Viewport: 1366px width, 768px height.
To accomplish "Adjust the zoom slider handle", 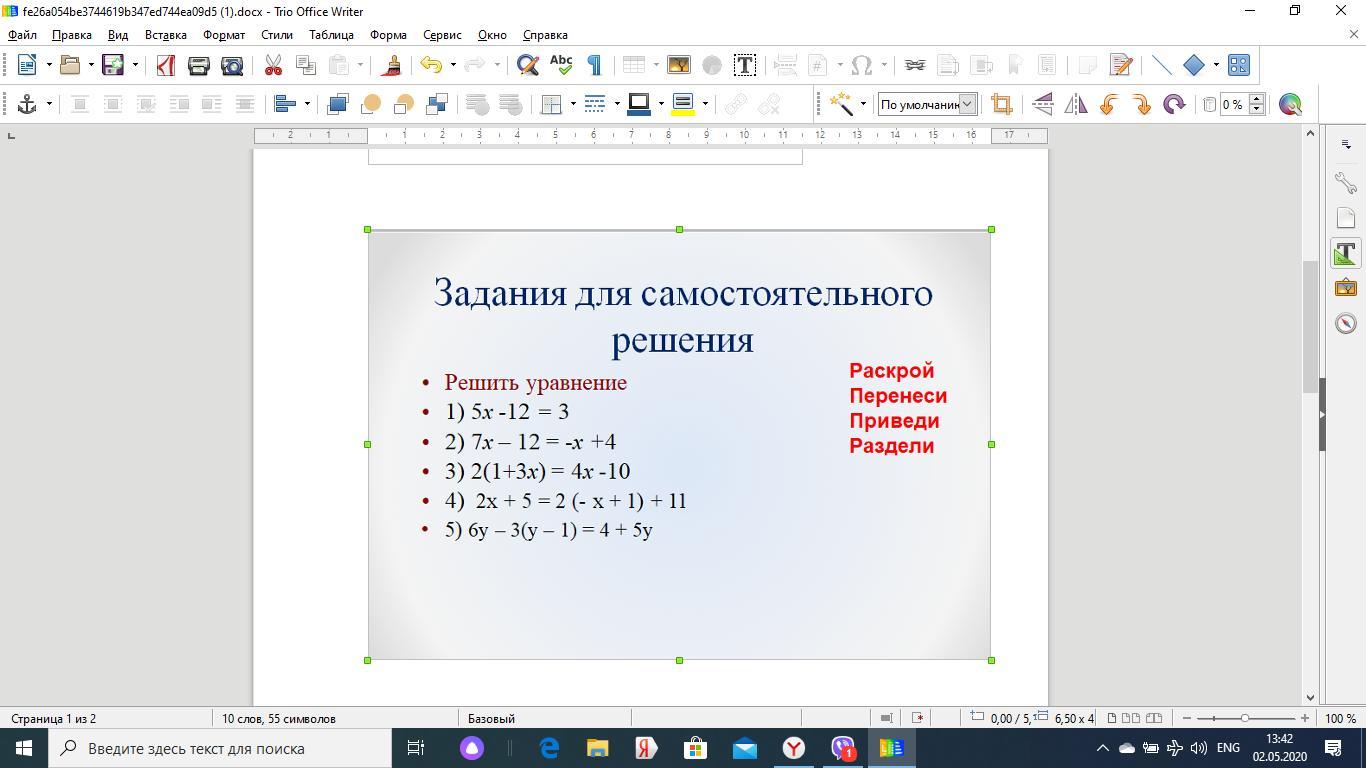I will coord(1245,718).
